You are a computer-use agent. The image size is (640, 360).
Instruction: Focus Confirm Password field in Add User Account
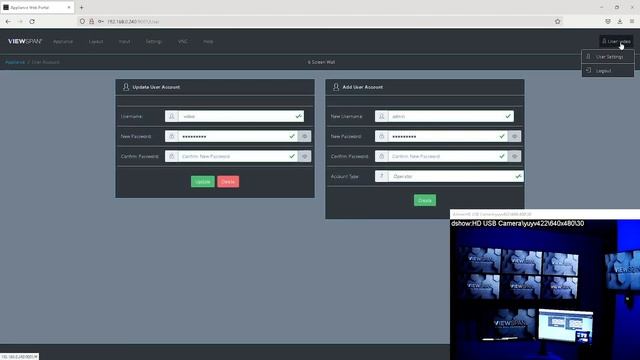[x=448, y=156]
